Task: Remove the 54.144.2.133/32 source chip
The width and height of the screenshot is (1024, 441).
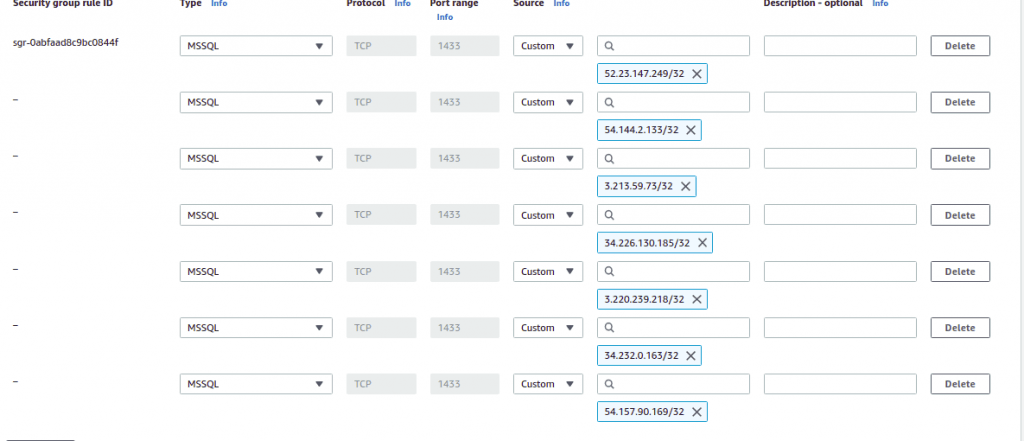Action: coord(690,130)
